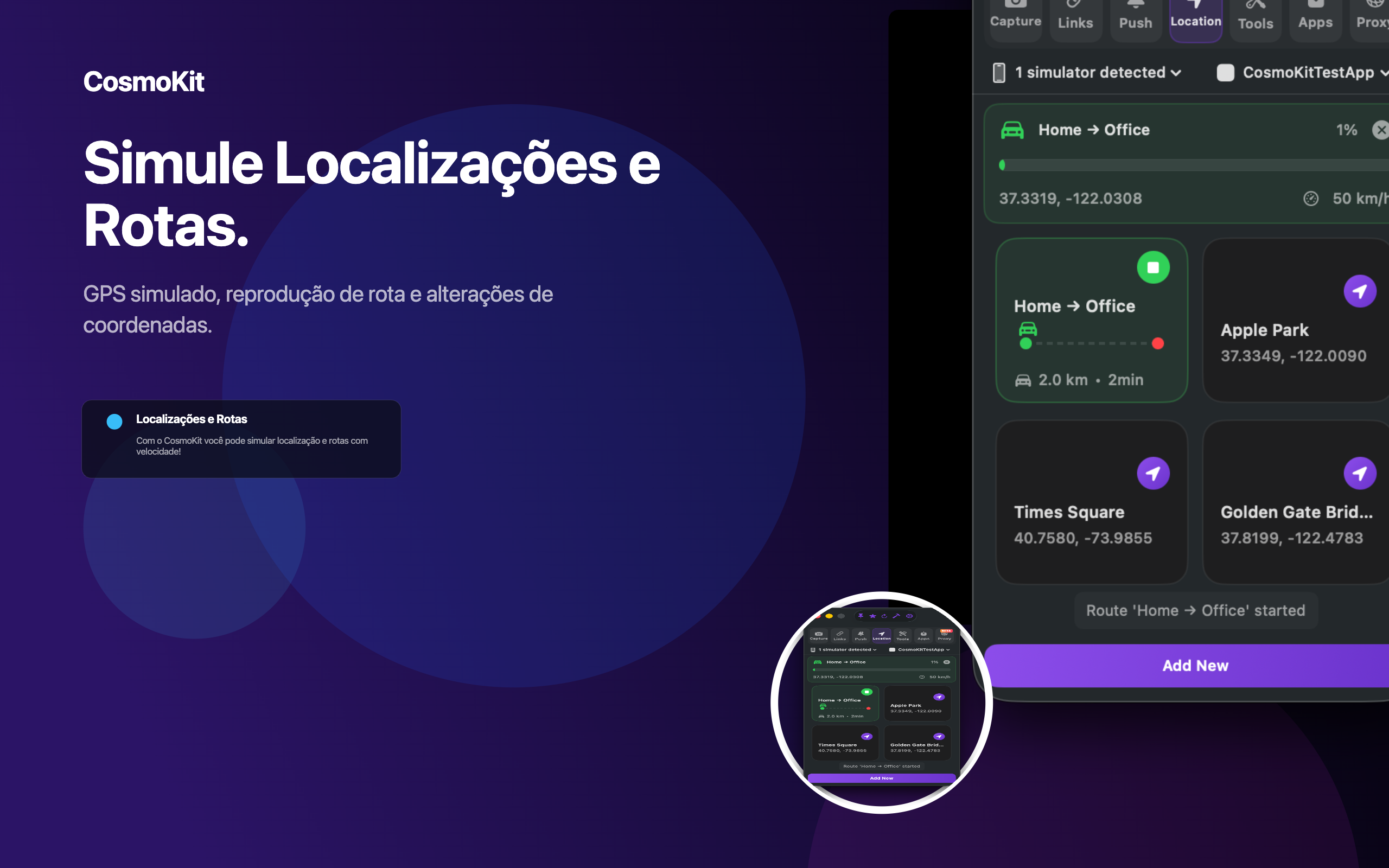Click the large "Route 'Home → Office' started" toast
The width and height of the screenshot is (1389, 868).
pyautogui.click(x=1196, y=610)
